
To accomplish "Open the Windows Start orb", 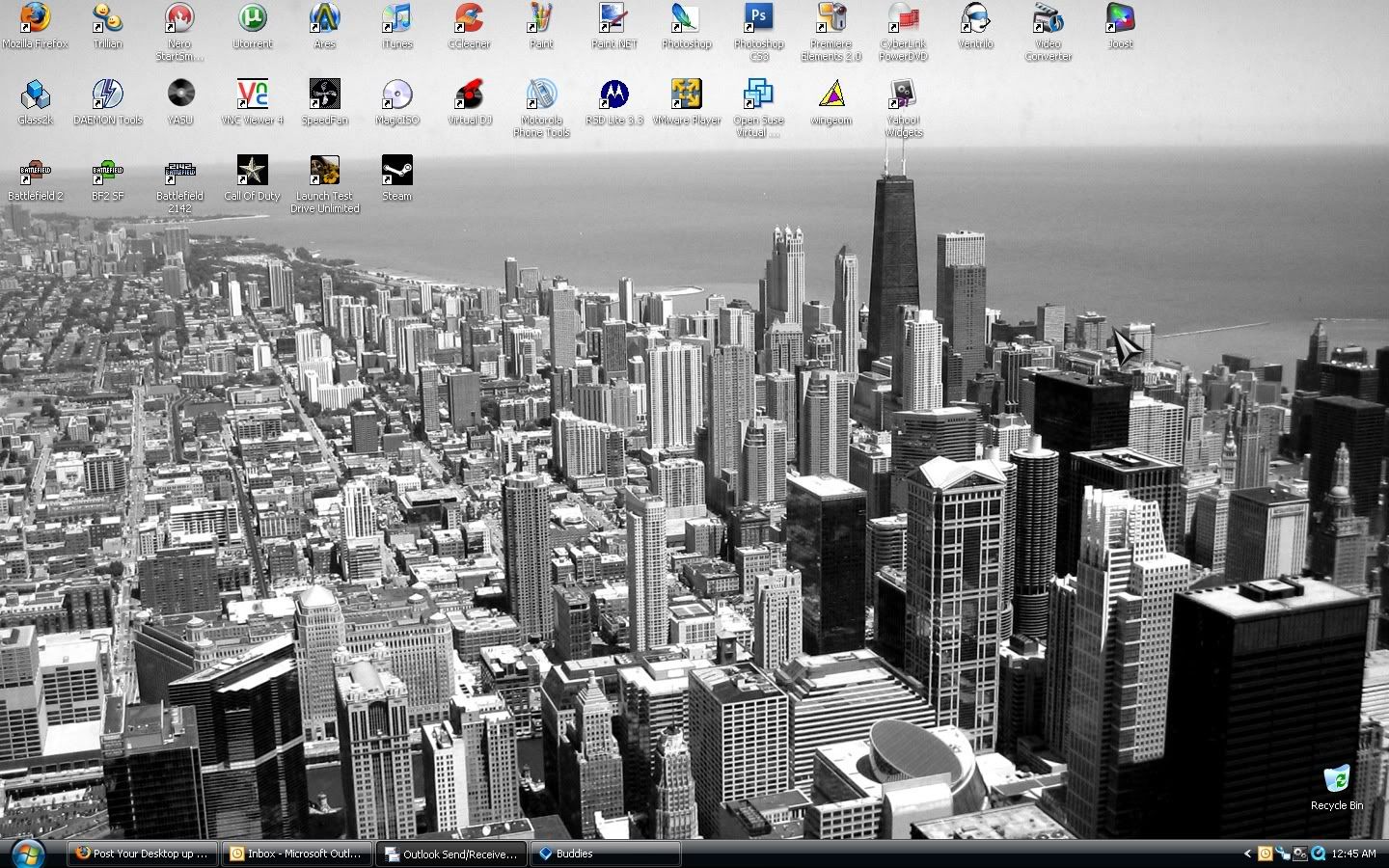I will coord(28,854).
